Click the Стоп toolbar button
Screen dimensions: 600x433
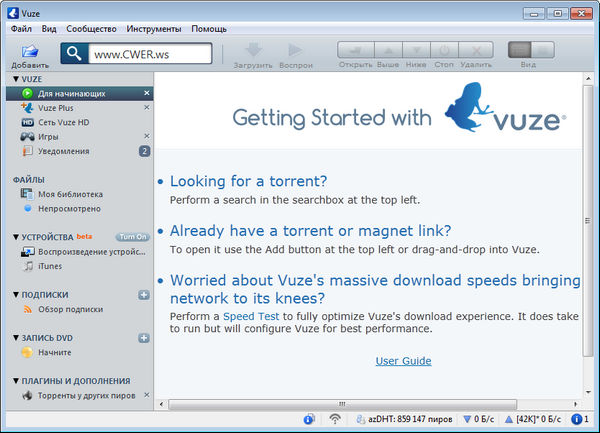(x=446, y=50)
